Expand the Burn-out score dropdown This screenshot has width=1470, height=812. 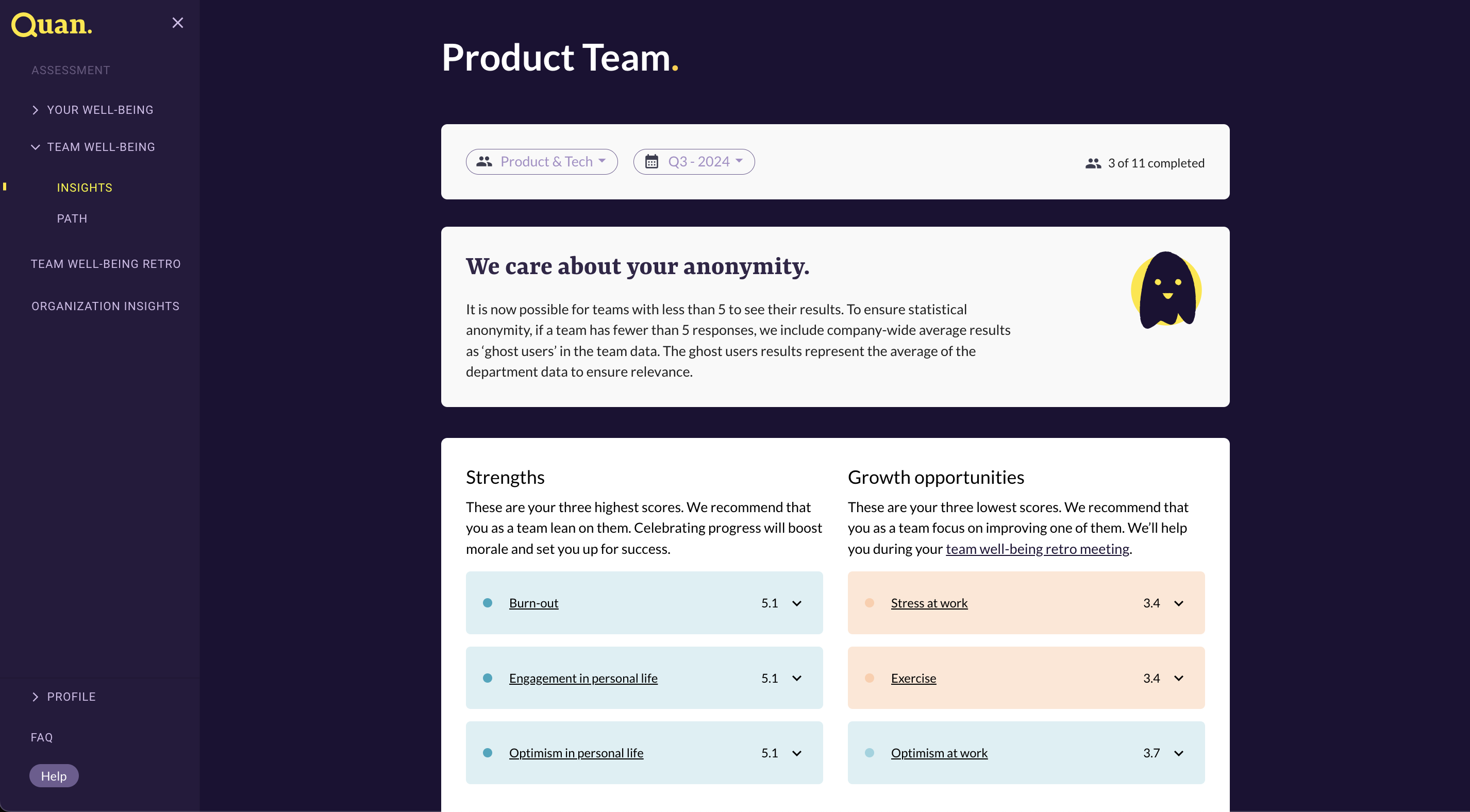[x=798, y=603]
